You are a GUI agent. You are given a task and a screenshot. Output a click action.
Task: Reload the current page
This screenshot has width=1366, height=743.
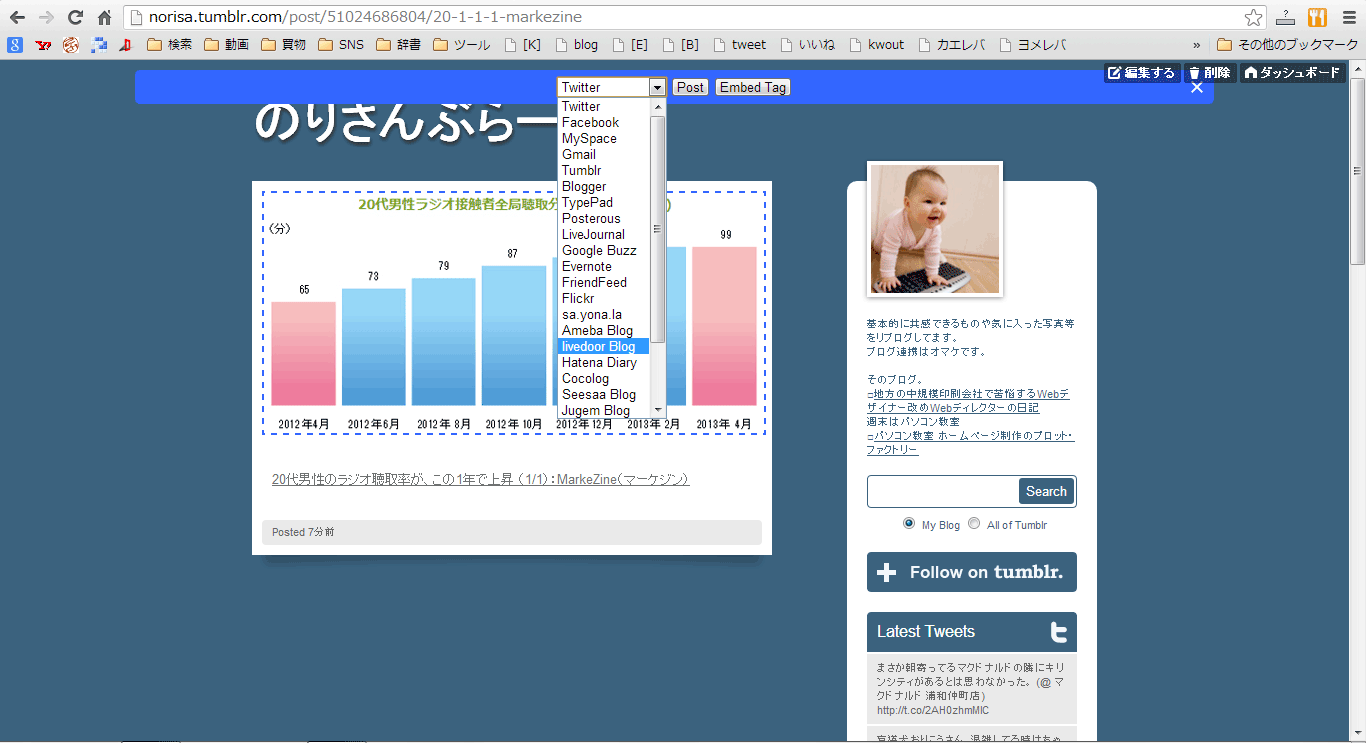point(75,17)
